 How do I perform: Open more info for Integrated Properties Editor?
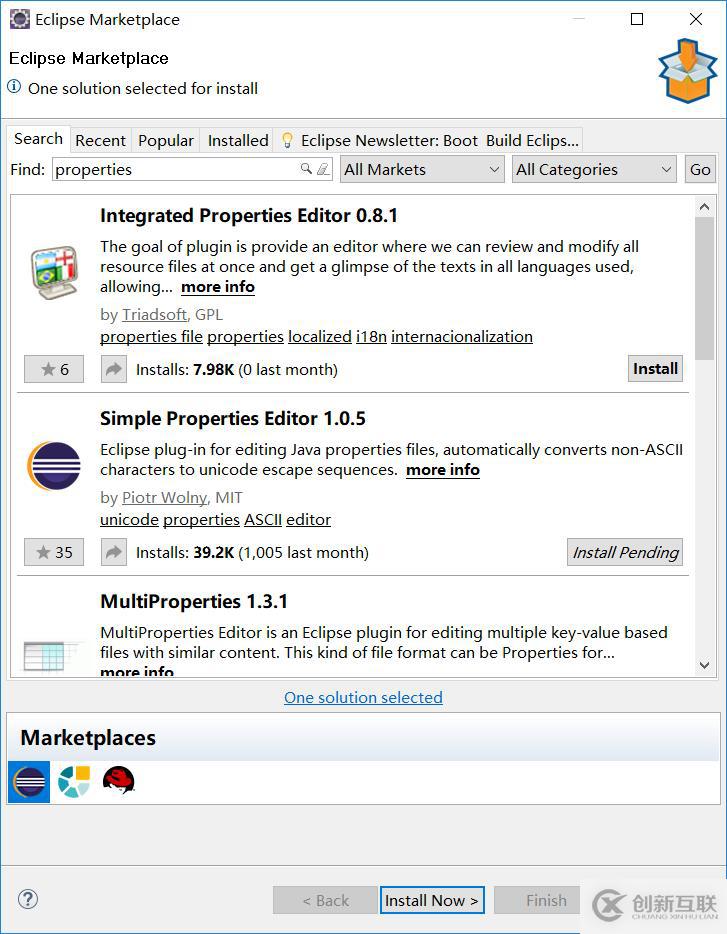click(218, 287)
